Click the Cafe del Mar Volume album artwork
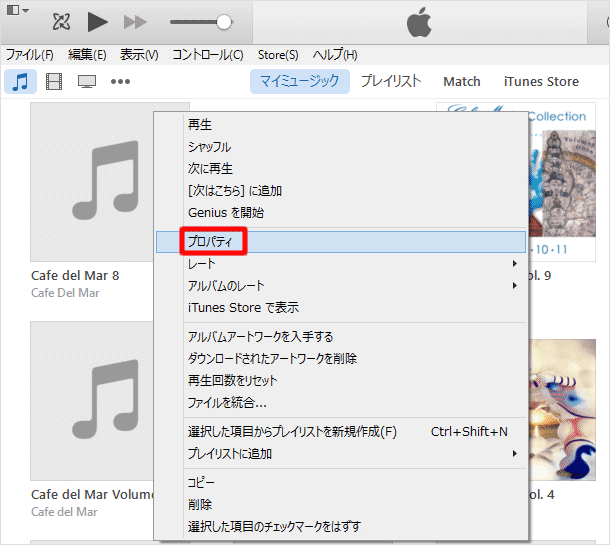610x545 pixels. (92, 401)
